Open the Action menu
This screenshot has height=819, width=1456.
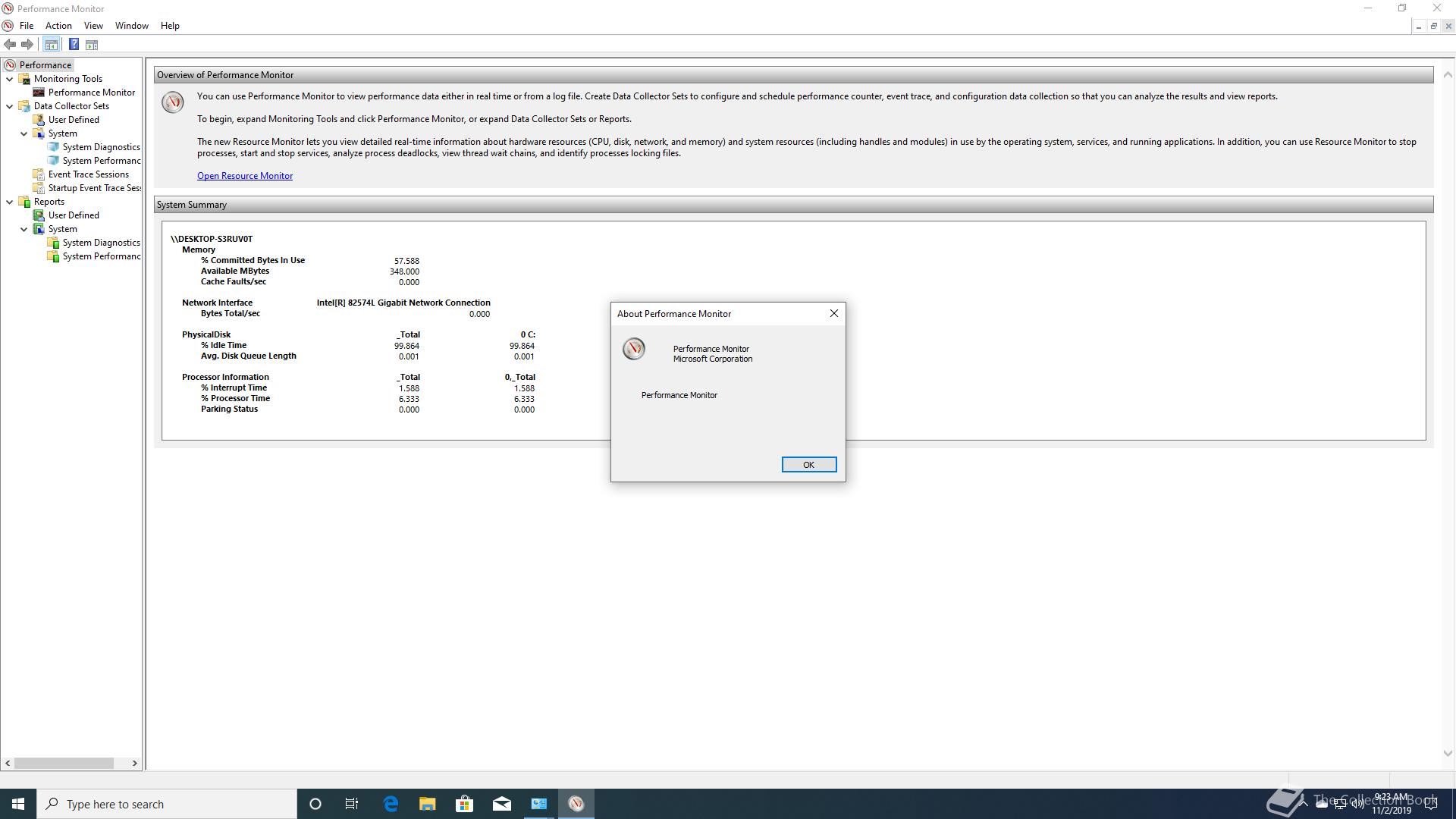pos(58,26)
